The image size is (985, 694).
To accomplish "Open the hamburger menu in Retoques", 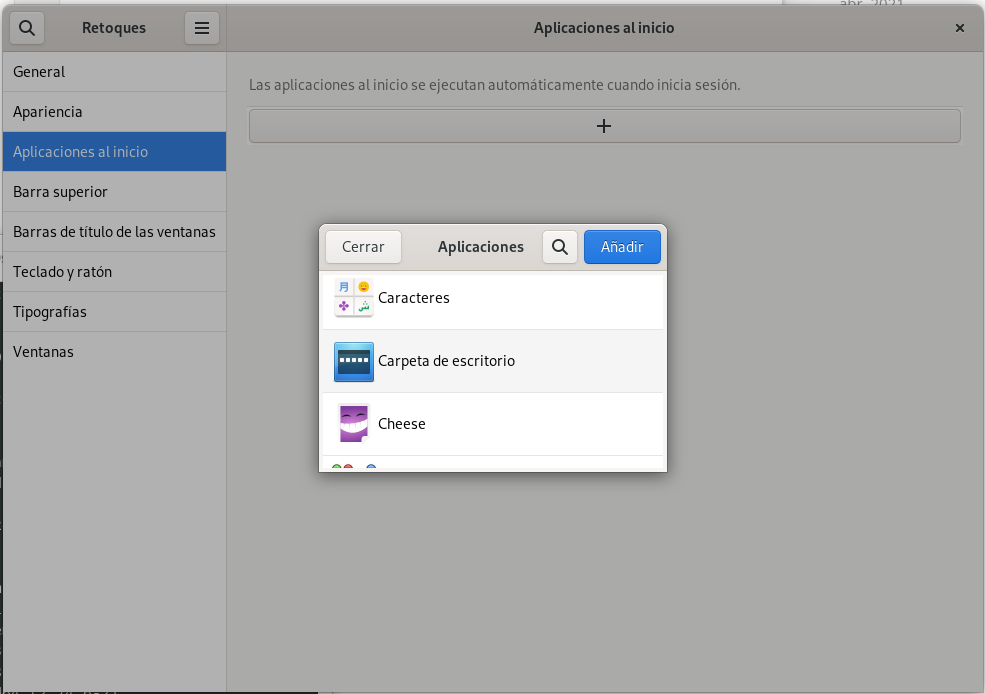I will 201,28.
